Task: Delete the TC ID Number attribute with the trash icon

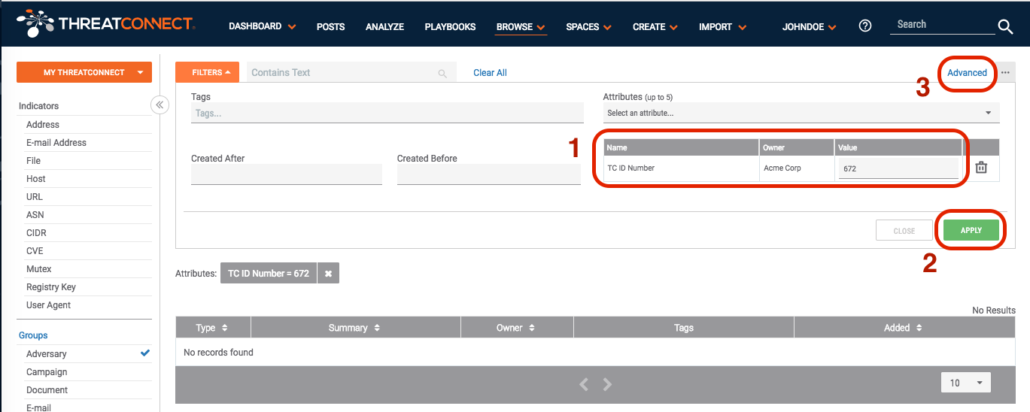Action: point(981,168)
